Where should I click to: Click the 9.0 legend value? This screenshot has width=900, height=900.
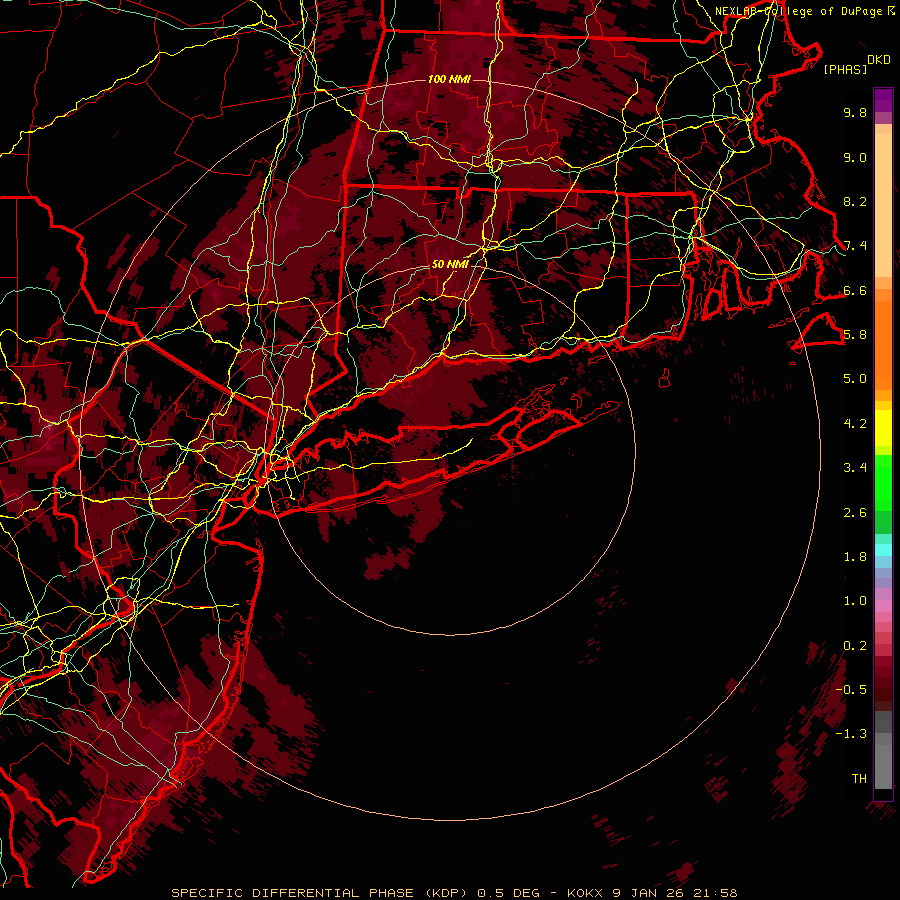[855, 157]
